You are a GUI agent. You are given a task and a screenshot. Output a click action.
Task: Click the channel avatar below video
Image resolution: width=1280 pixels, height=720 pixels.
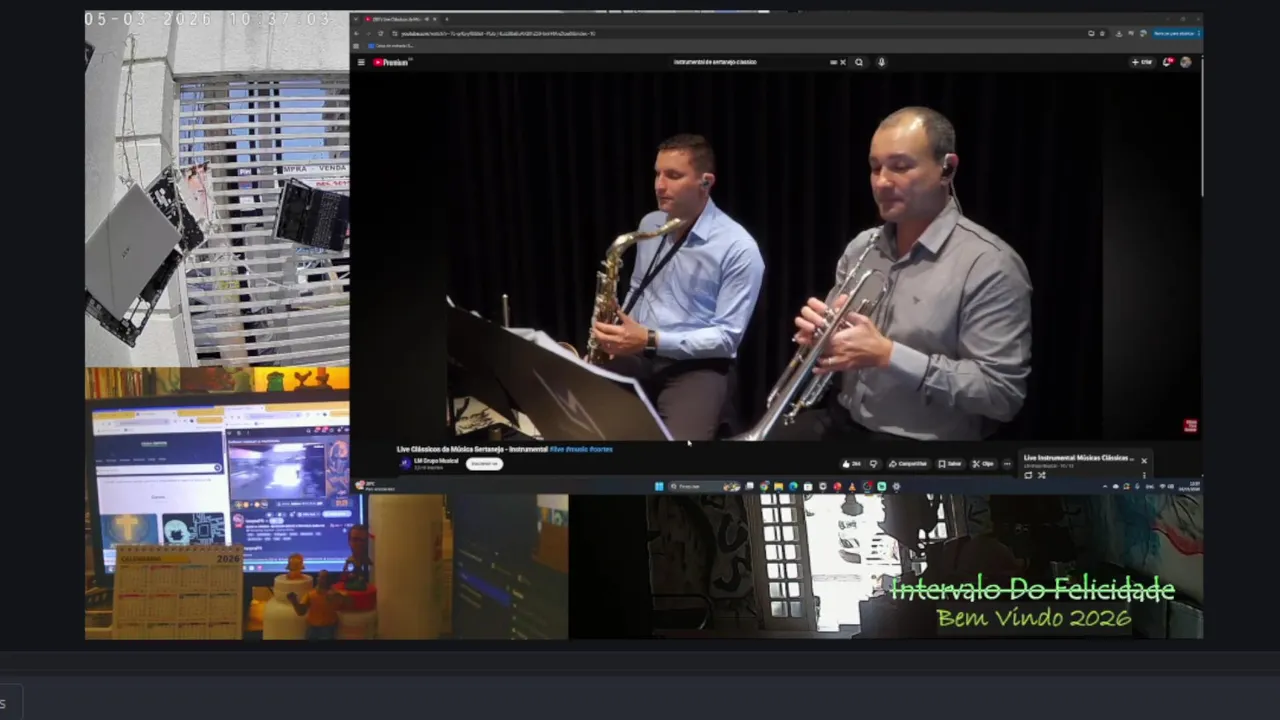[405, 463]
